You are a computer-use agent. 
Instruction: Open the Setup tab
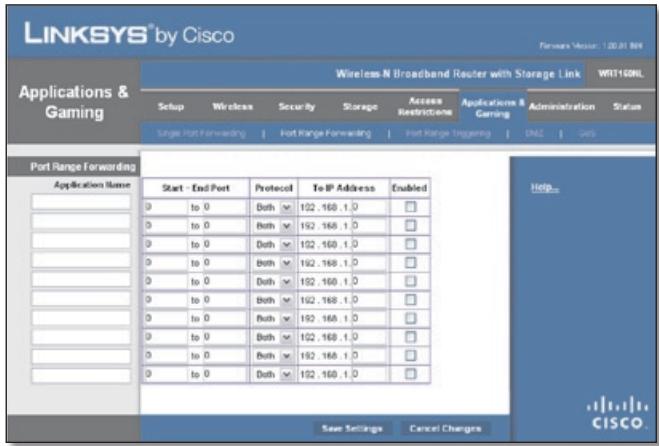pos(171,107)
